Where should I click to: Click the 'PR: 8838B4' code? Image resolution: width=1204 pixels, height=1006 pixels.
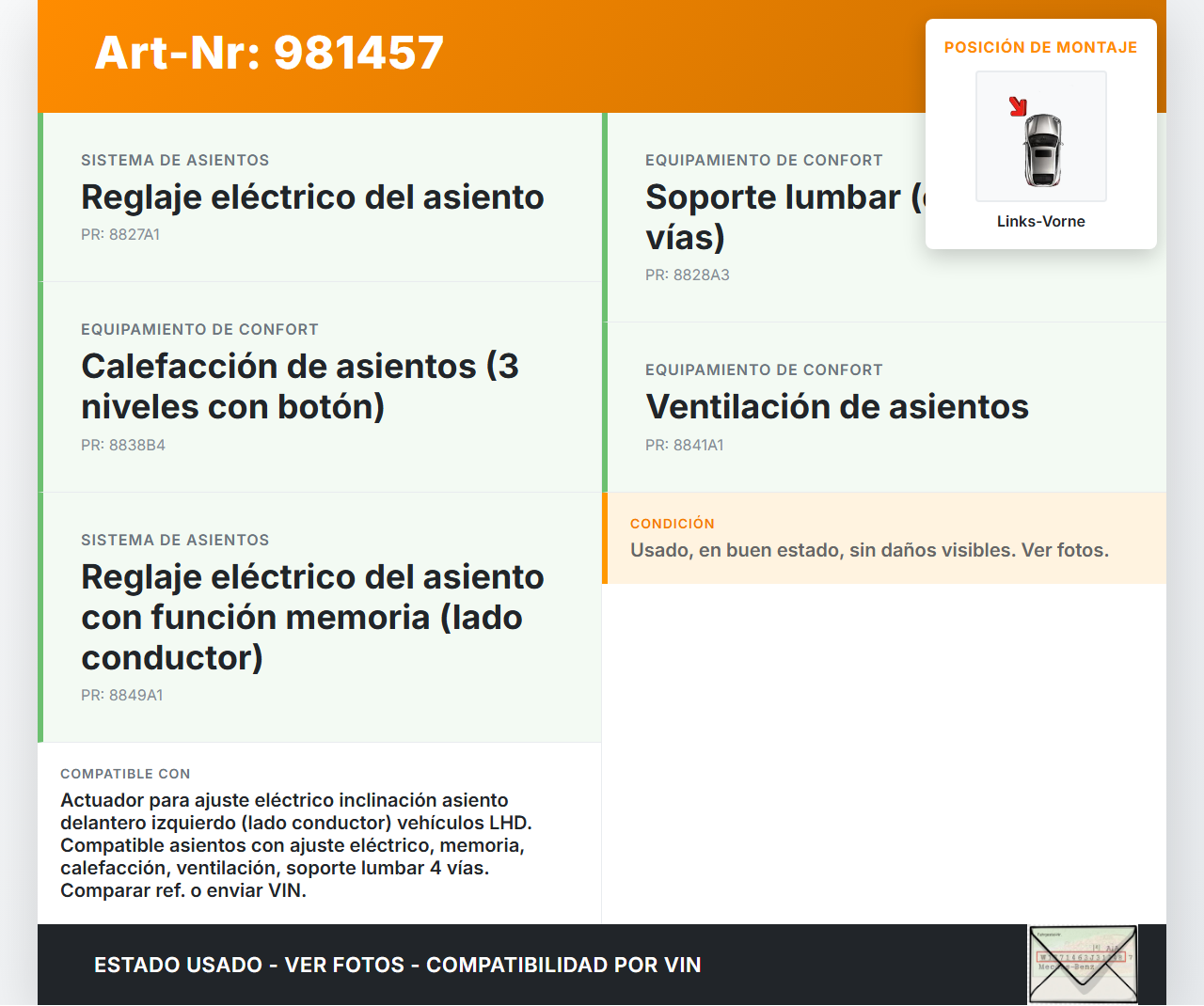(x=123, y=445)
